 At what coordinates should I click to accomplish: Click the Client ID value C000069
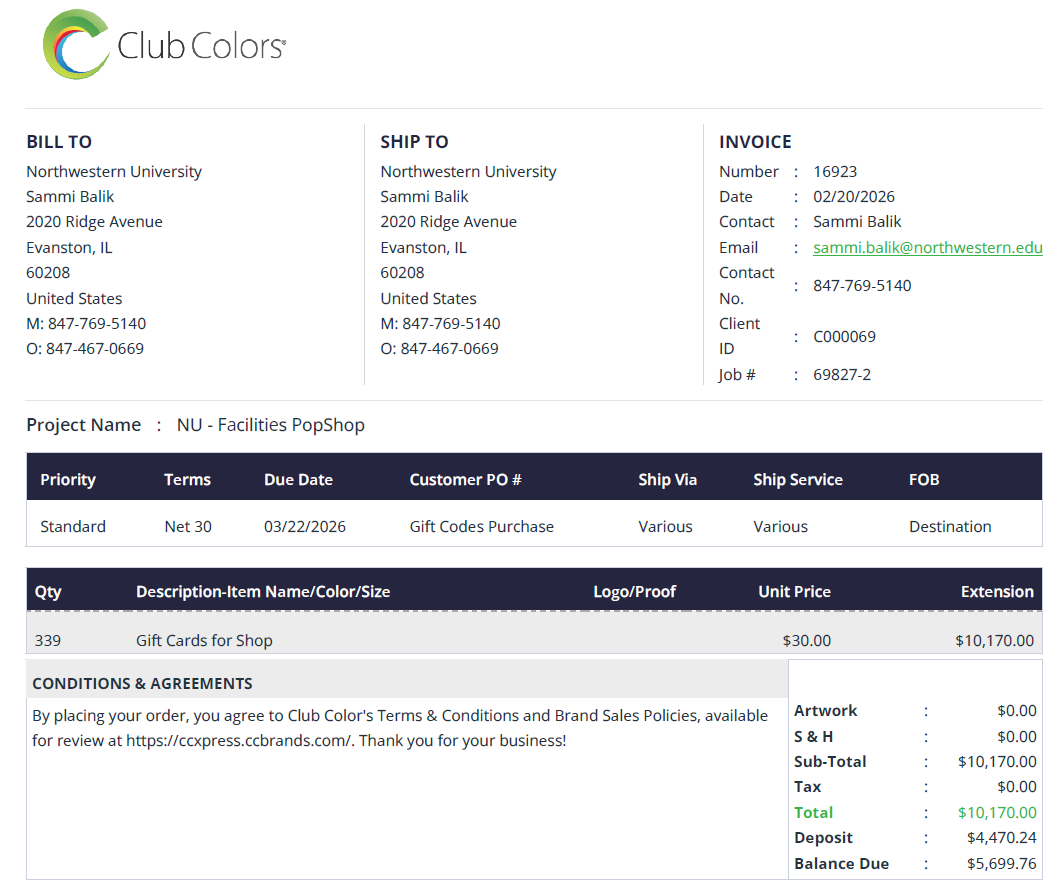pyautogui.click(x=844, y=336)
